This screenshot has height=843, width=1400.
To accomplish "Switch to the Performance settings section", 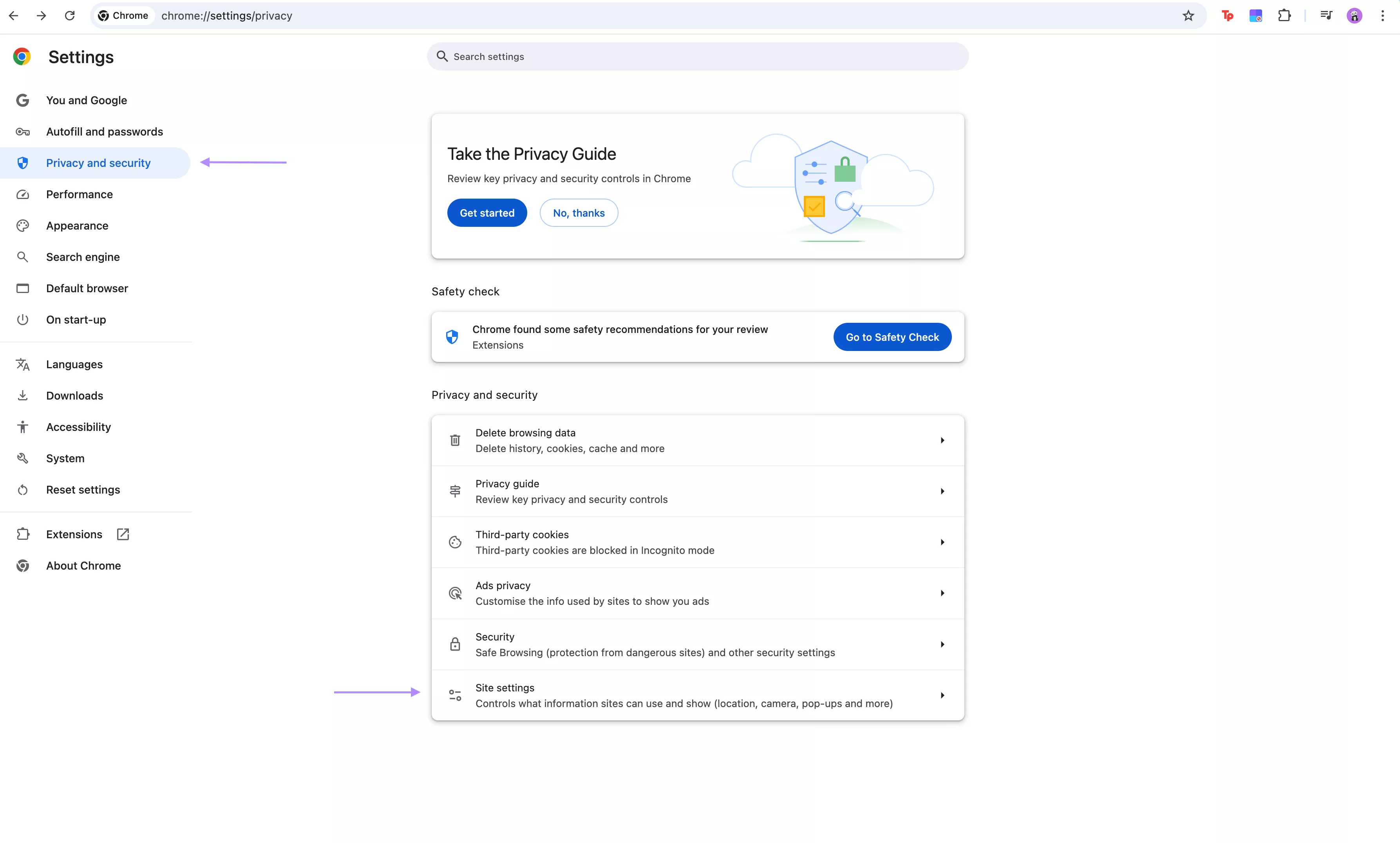I will (x=79, y=194).
